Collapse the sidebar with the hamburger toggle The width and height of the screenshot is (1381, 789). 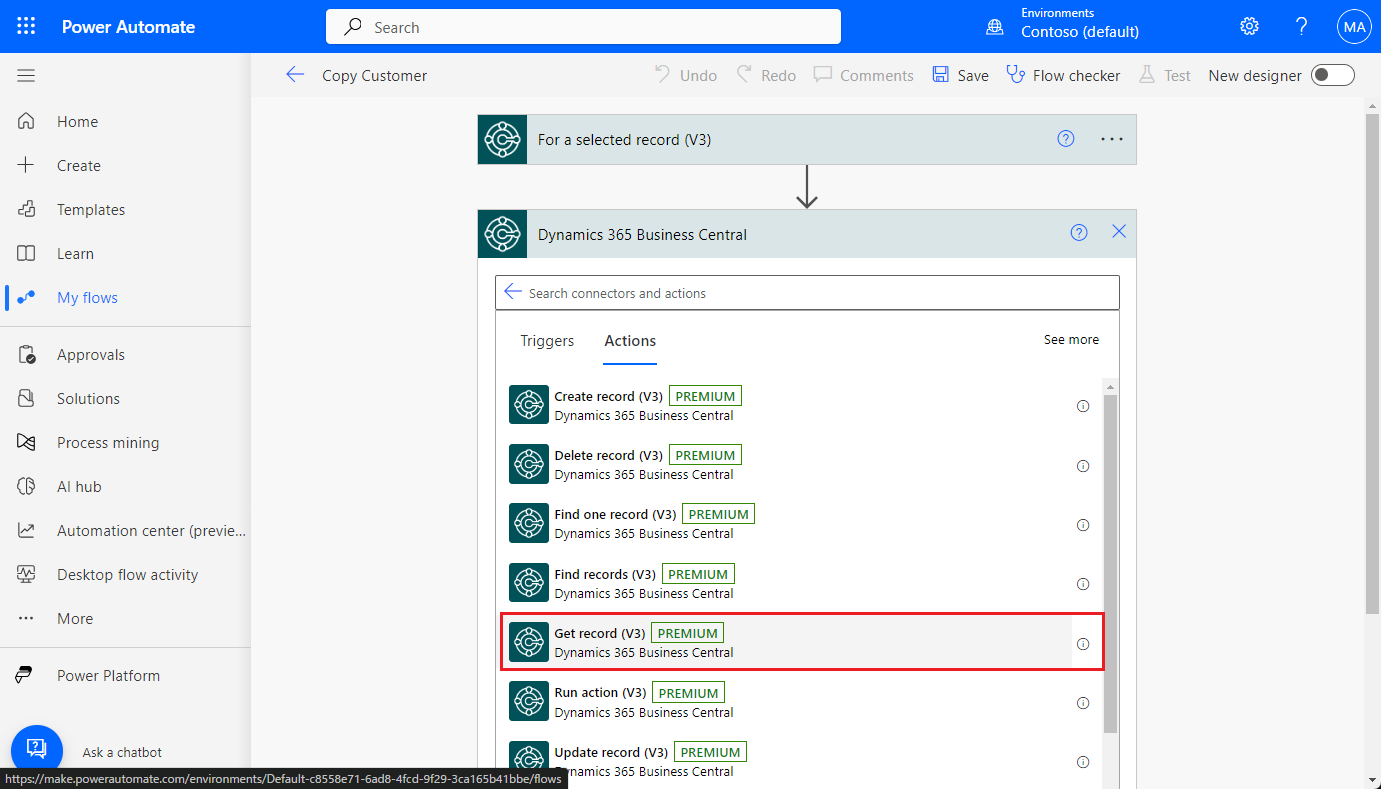pos(26,74)
